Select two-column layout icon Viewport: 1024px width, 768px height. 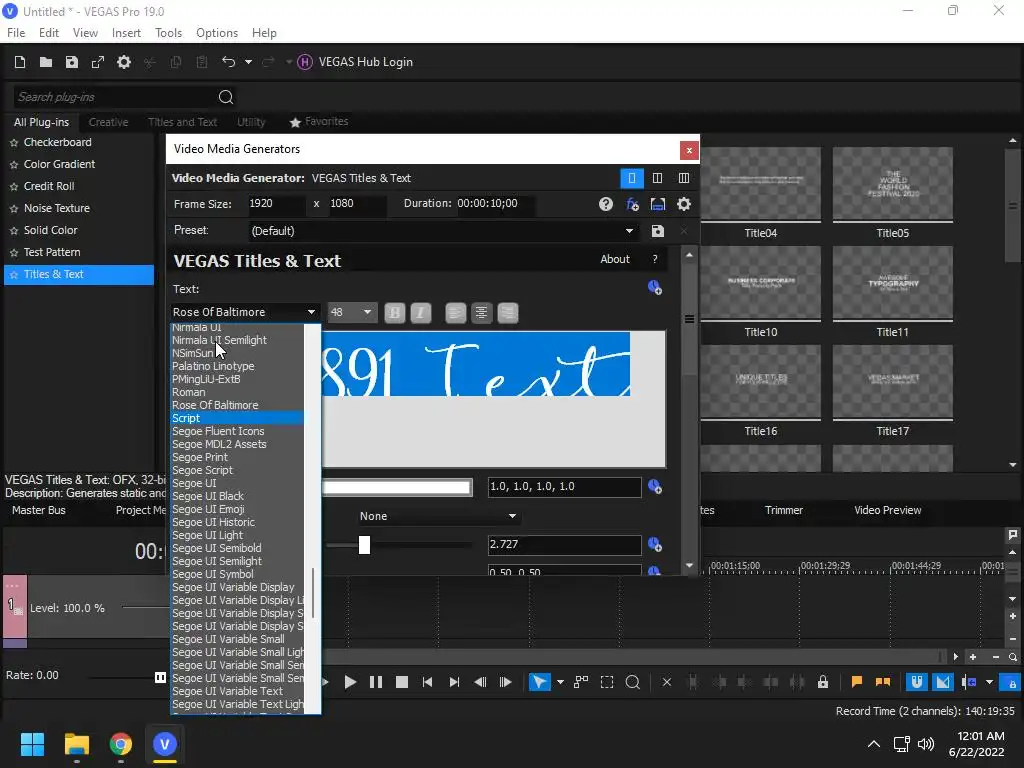coord(658,178)
